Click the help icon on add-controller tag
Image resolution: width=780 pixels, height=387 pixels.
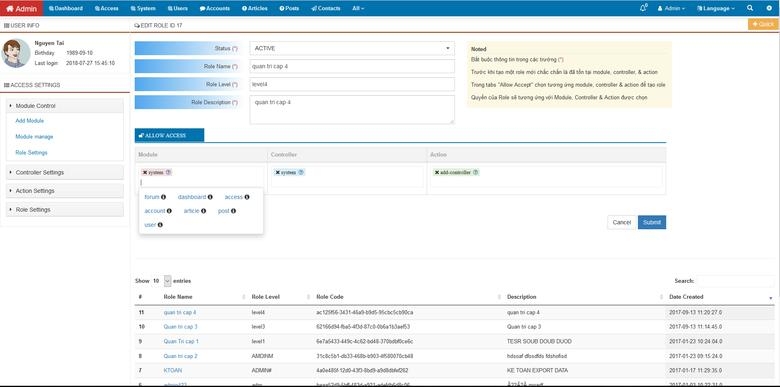point(476,173)
